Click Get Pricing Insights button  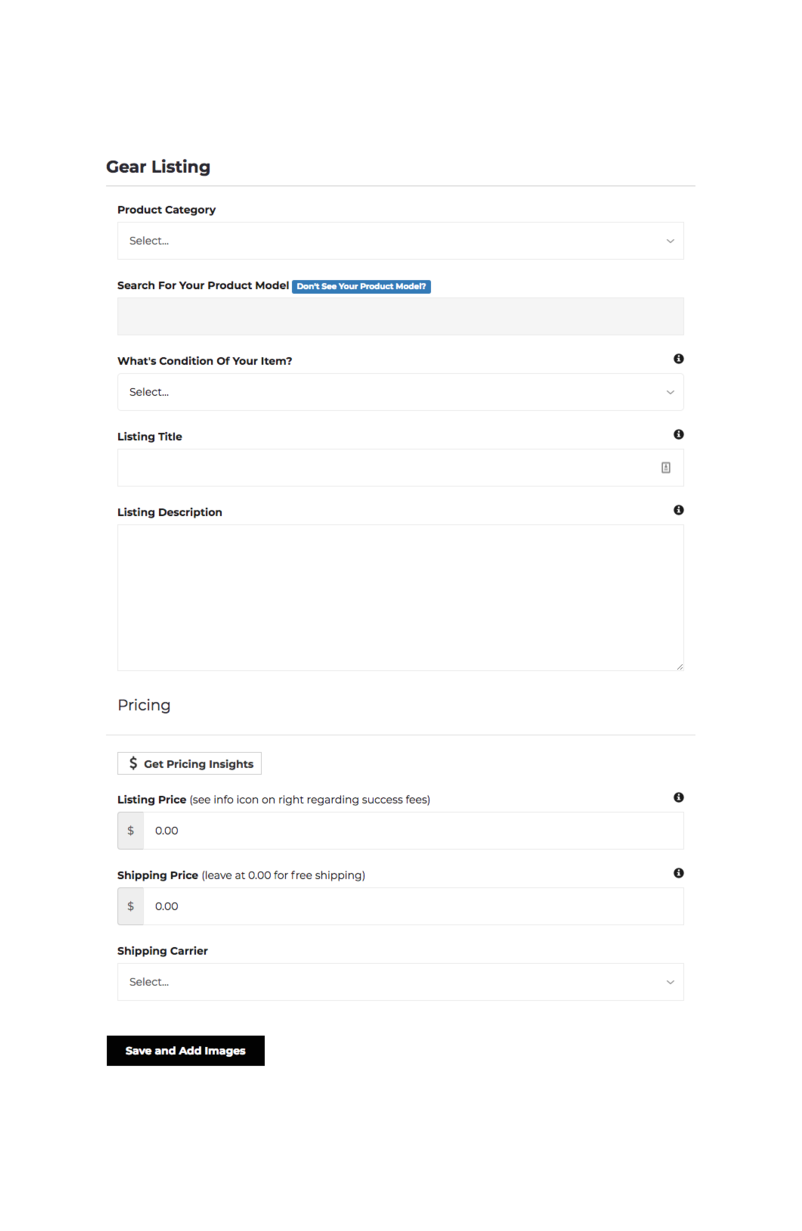189,764
